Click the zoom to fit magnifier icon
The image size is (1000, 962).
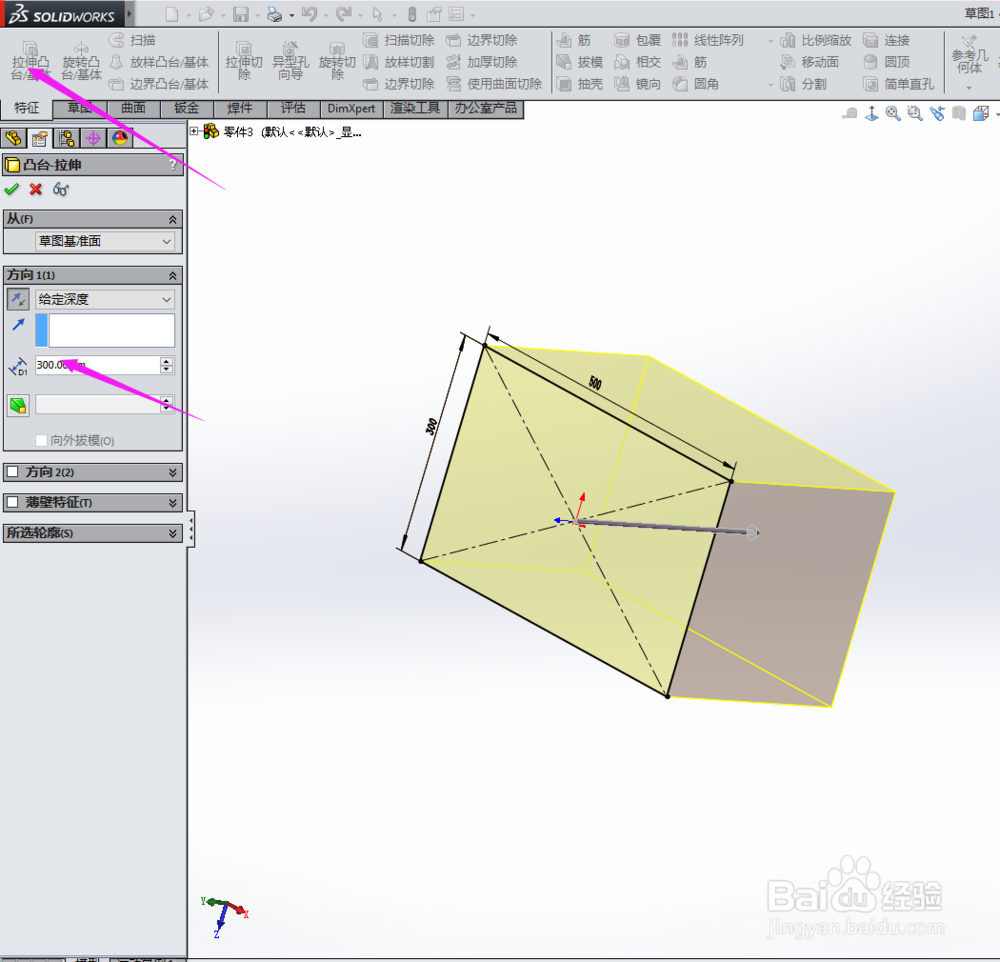[x=893, y=114]
